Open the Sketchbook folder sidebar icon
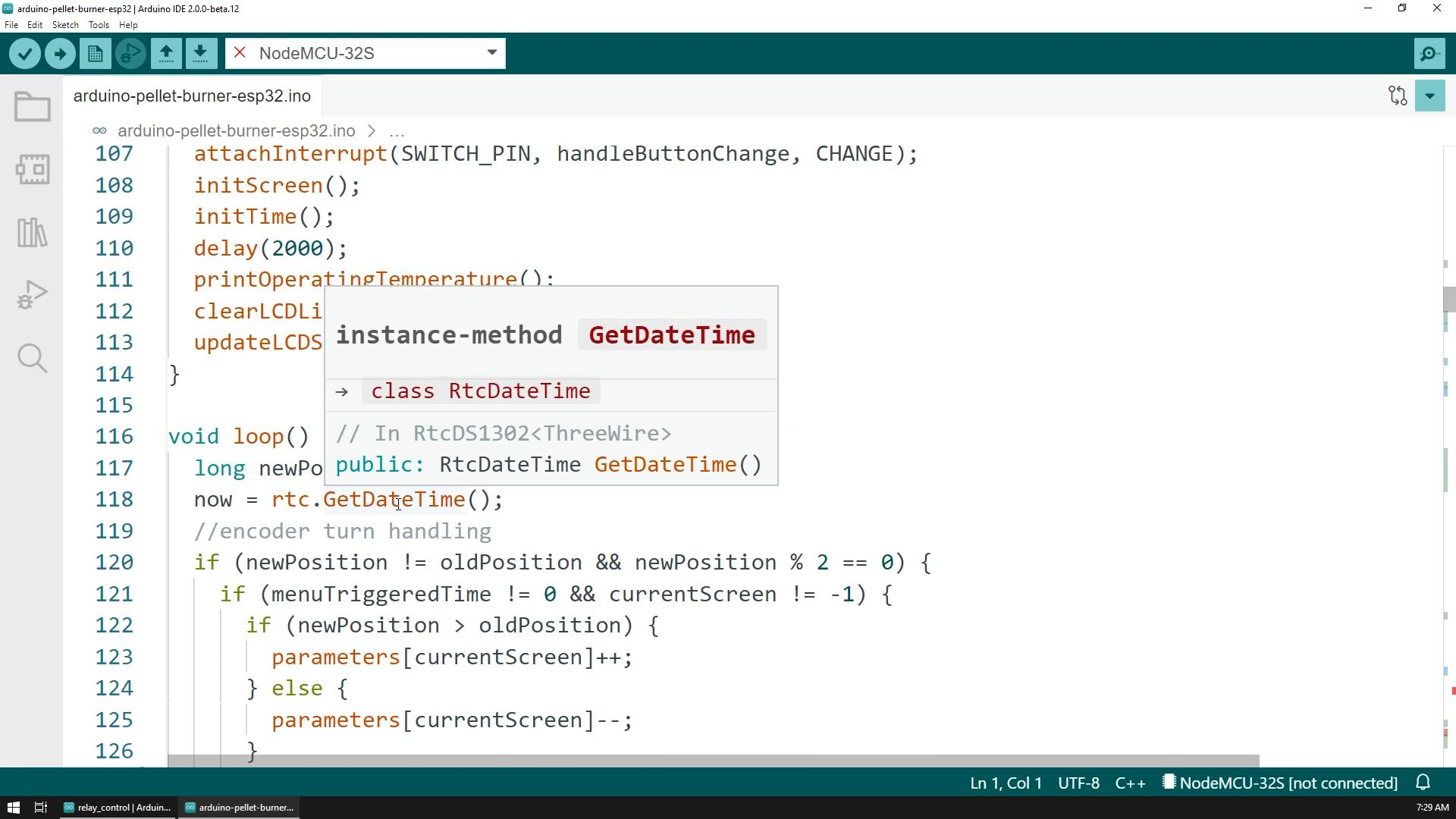The height and width of the screenshot is (819, 1456). (32, 107)
